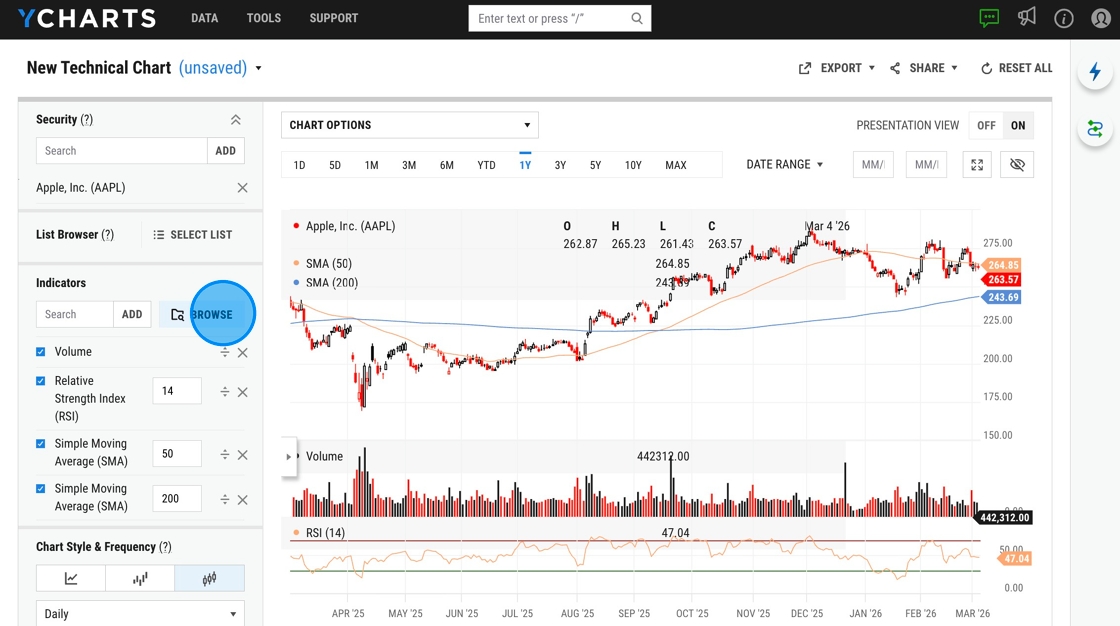Open the Data menu
This screenshot has height=626, width=1120.
coord(204,19)
